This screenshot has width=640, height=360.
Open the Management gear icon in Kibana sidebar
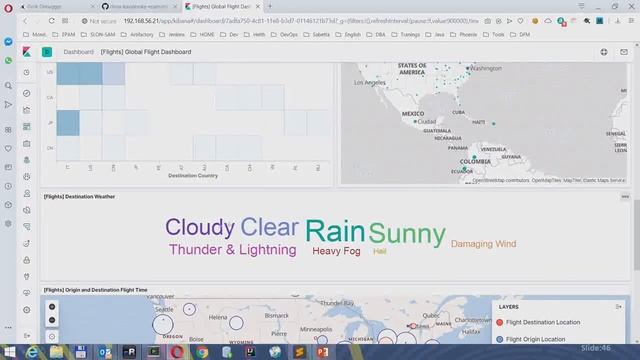[x=27, y=310]
